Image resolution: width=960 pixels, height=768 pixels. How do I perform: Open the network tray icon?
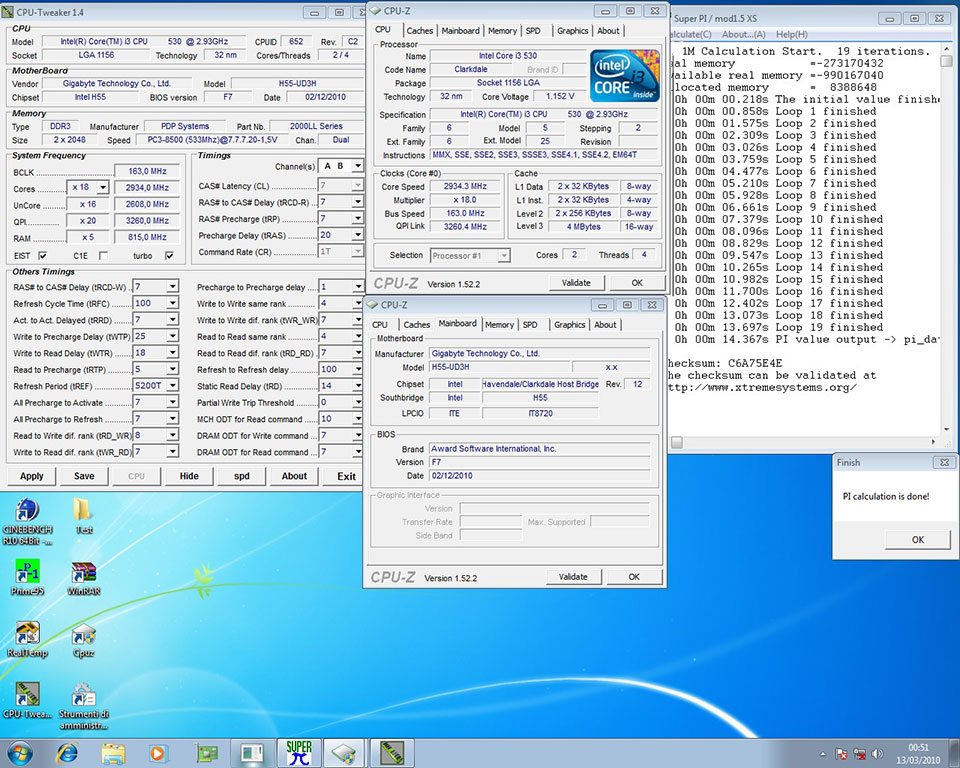pos(860,753)
